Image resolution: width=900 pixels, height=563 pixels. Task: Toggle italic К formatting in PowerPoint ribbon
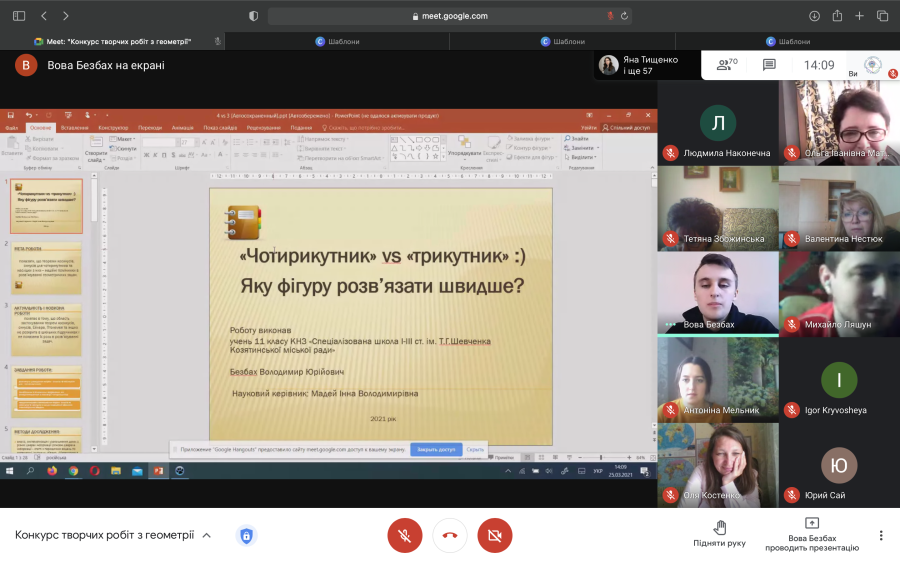tap(156, 155)
